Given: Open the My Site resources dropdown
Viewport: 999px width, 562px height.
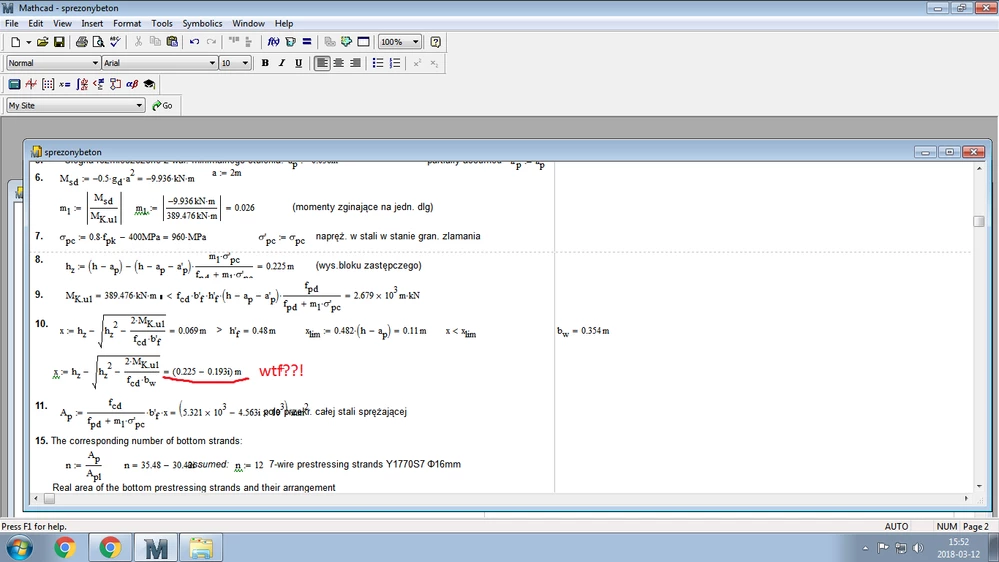Looking at the screenshot, I should (x=139, y=106).
